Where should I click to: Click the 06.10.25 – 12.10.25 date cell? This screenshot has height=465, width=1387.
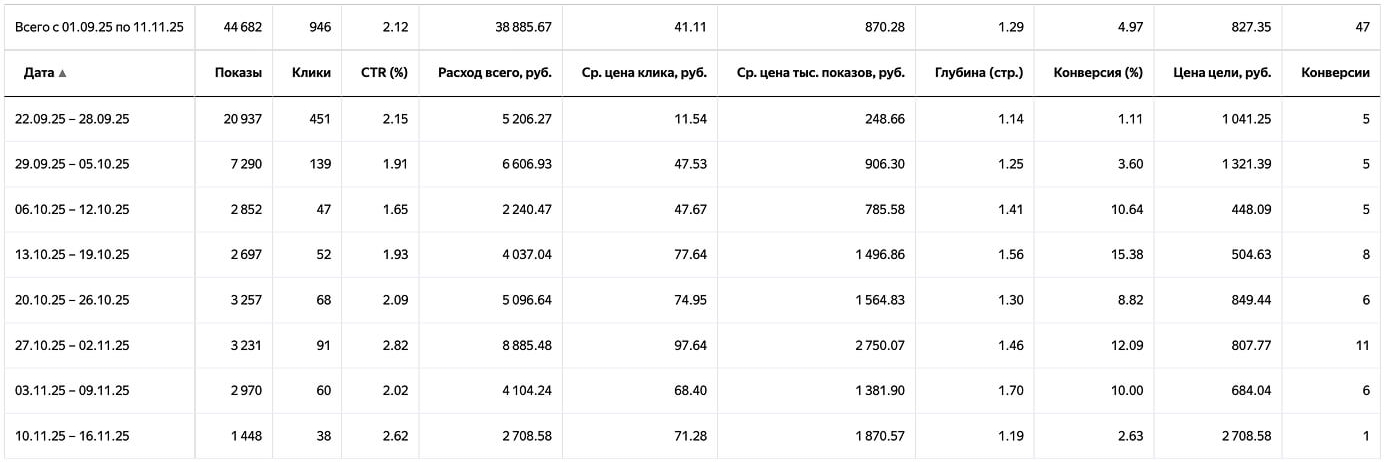(72, 210)
